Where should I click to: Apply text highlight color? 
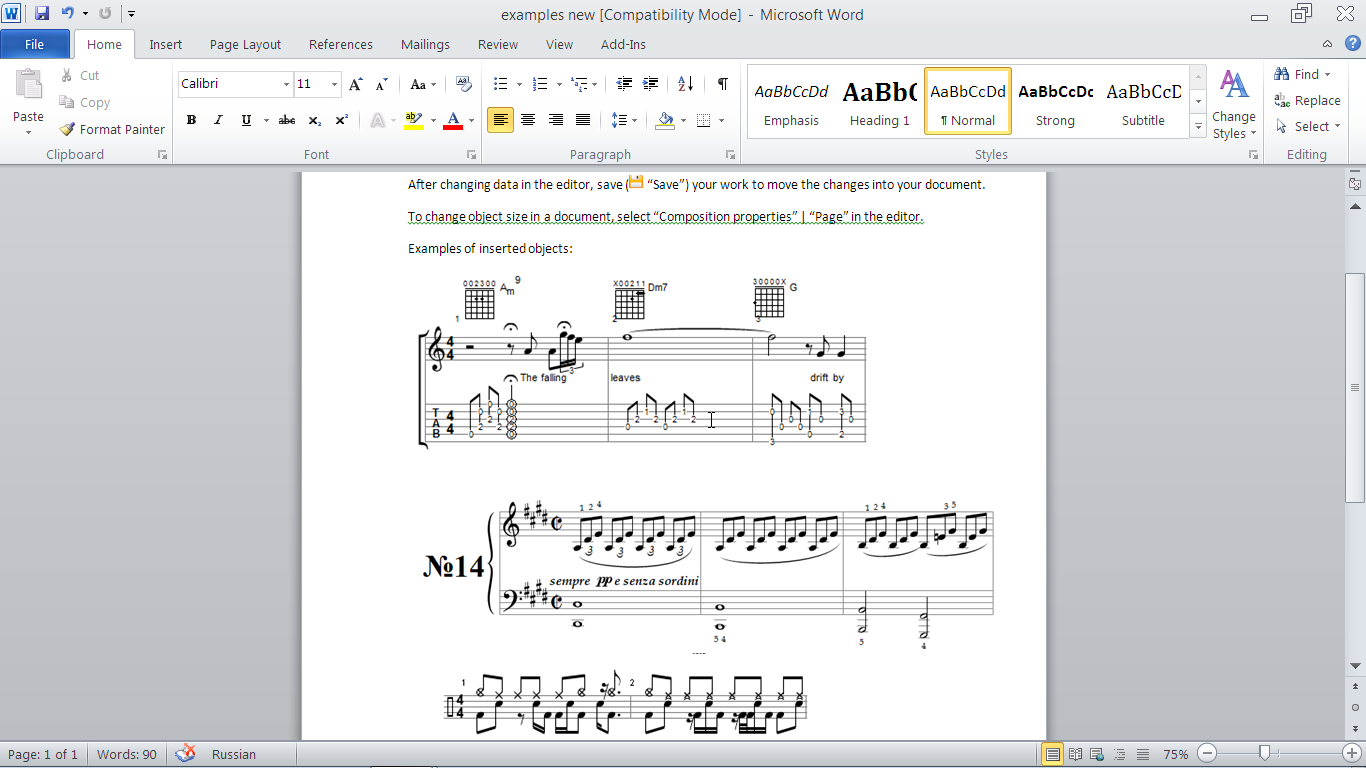click(x=415, y=120)
